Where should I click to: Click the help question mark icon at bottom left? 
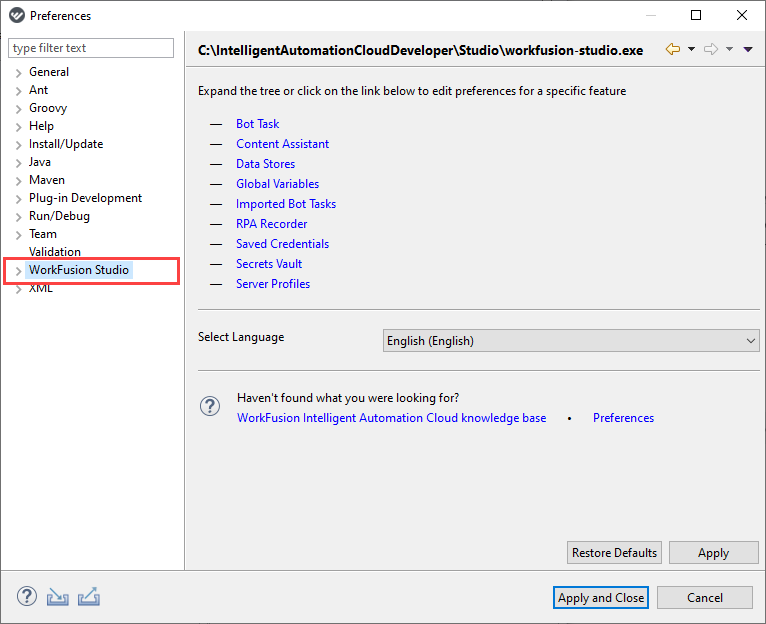[27, 596]
